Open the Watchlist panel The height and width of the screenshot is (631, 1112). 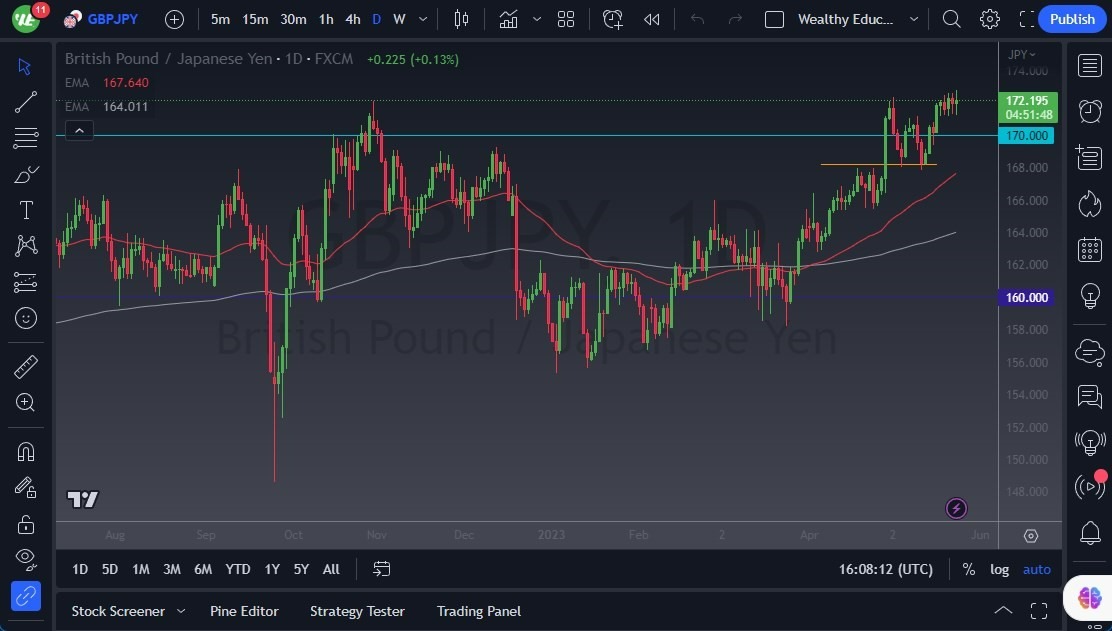click(x=1089, y=65)
